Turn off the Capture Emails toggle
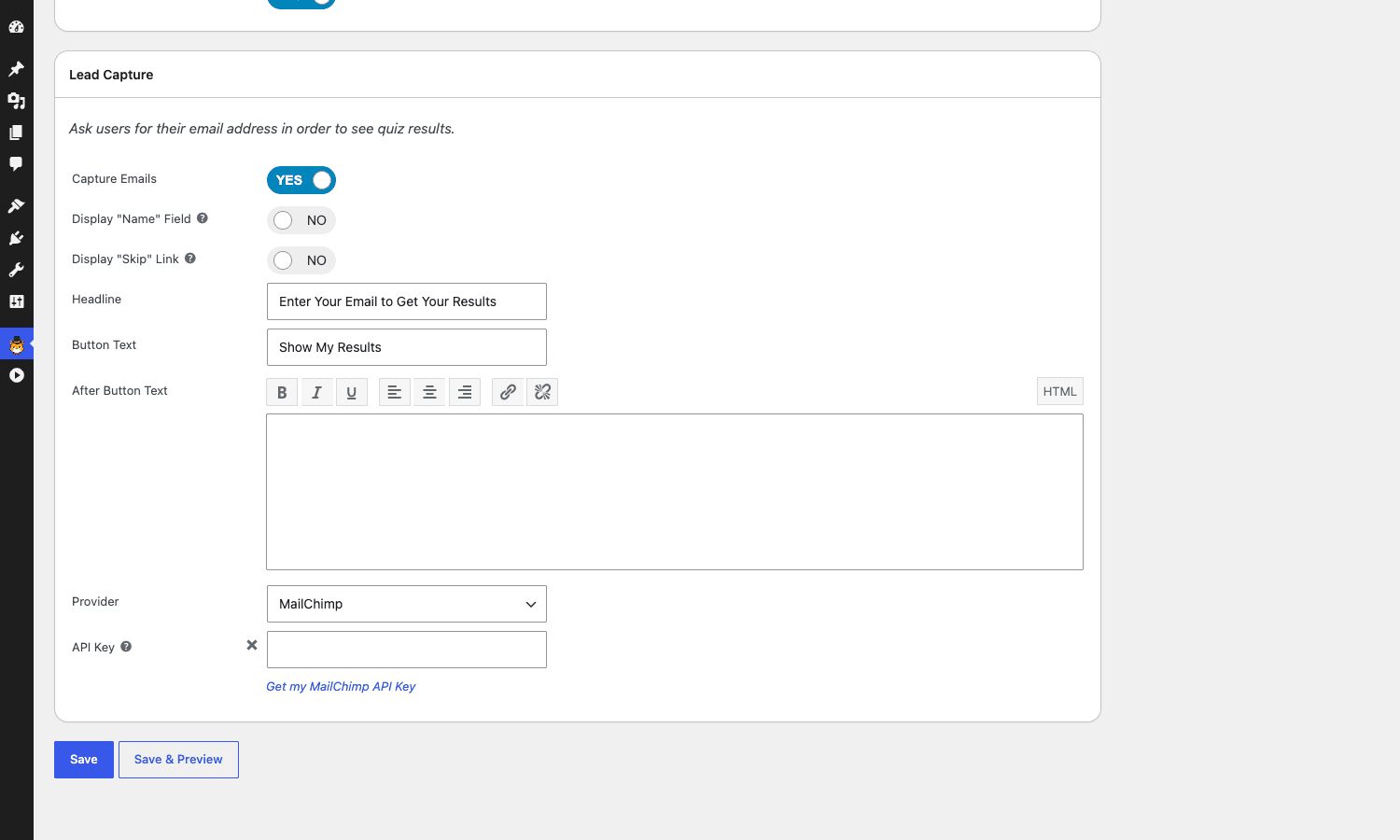Viewport: 1400px width, 840px height. (x=301, y=180)
